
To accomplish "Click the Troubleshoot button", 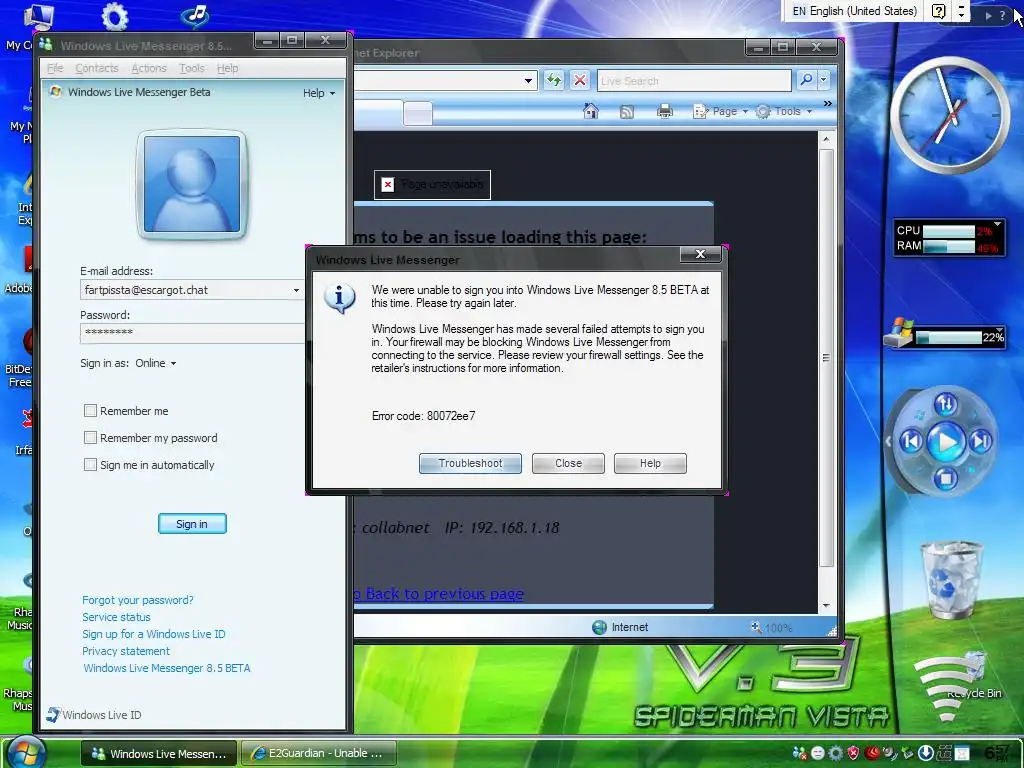I will (470, 463).
